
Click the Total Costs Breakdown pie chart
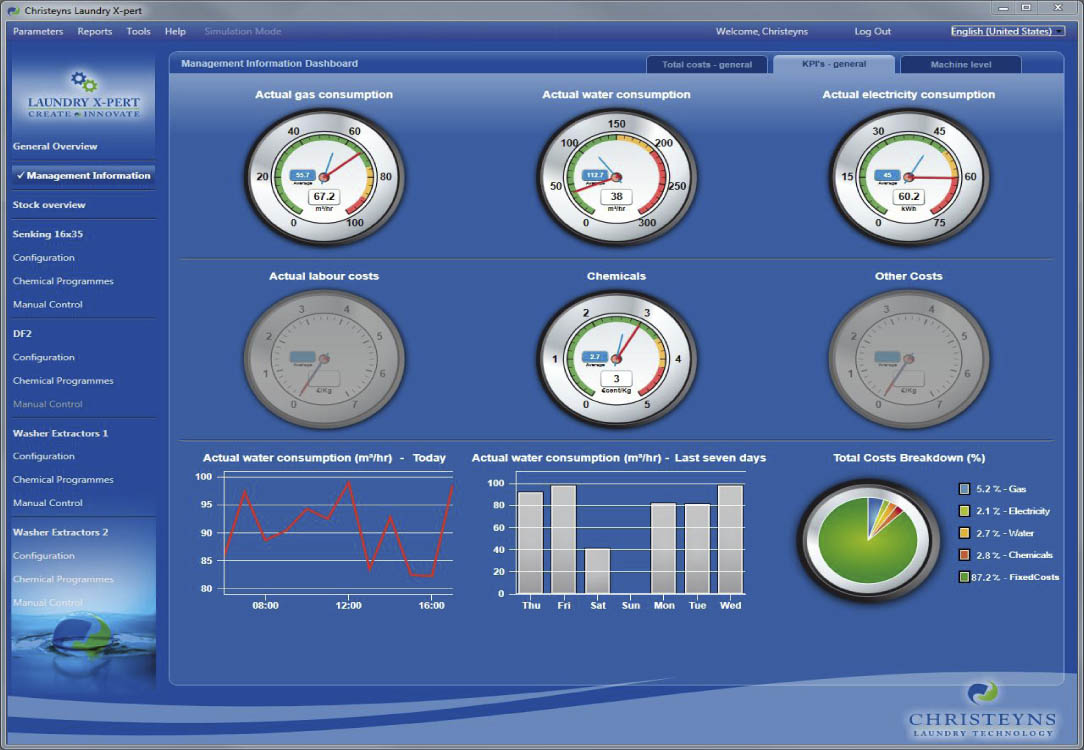pos(868,540)
